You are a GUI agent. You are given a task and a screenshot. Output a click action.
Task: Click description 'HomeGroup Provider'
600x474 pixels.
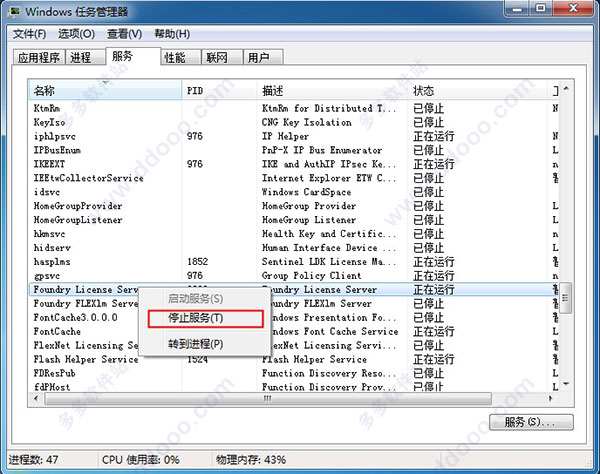pos(309,206)
